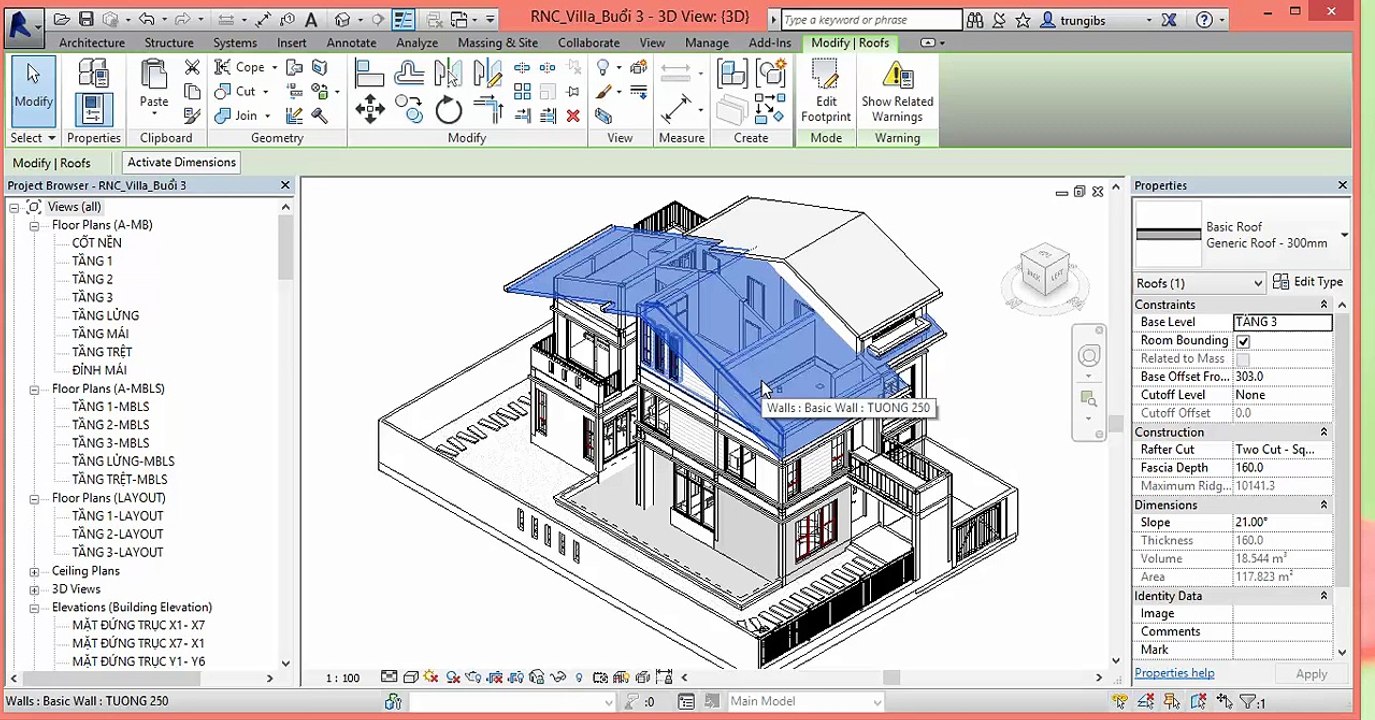Expand the Ceiling Plans tree node
Screen dimensions: 1375x720
click(x=34, y=572)
